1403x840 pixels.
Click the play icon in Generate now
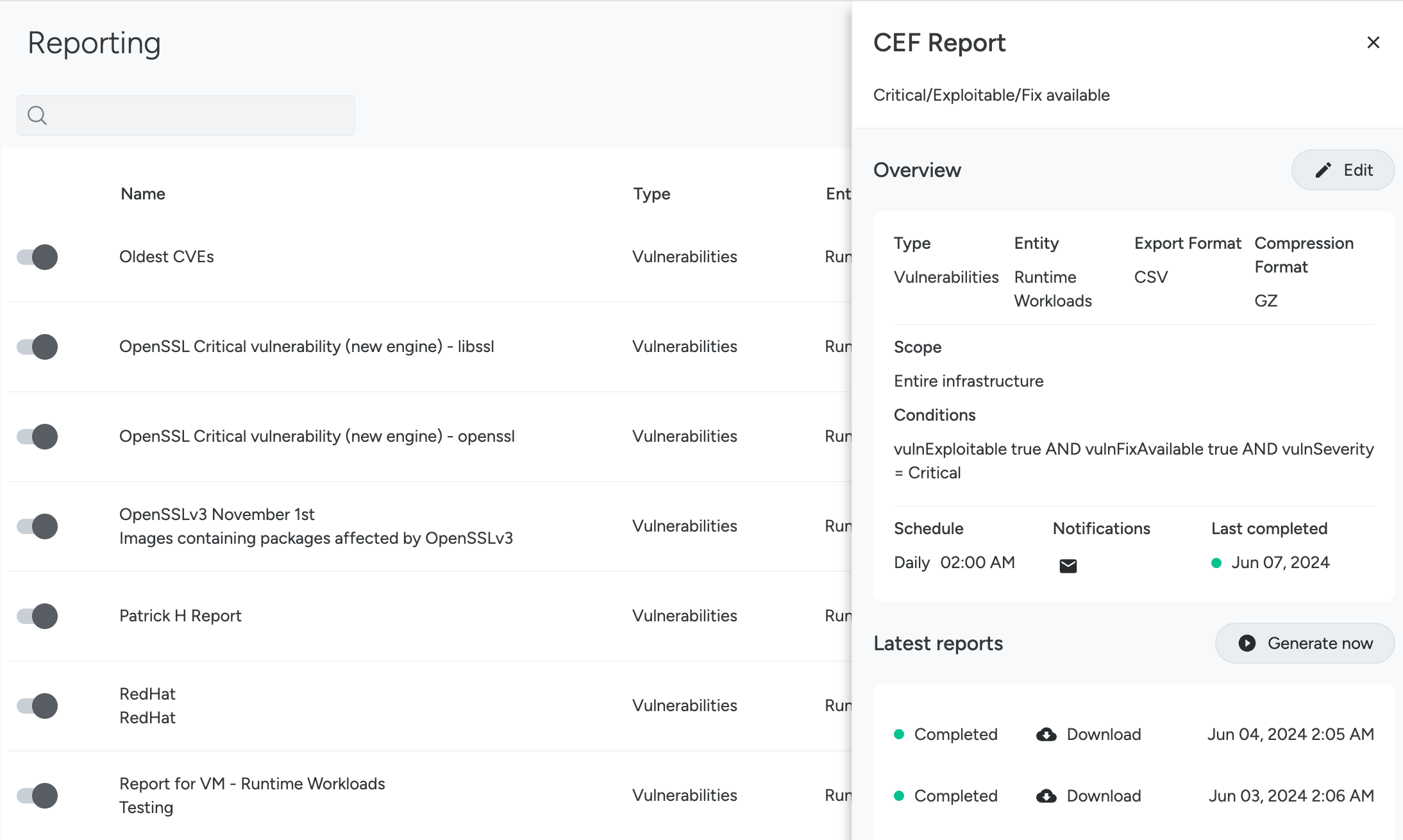tap(1247, 643)
